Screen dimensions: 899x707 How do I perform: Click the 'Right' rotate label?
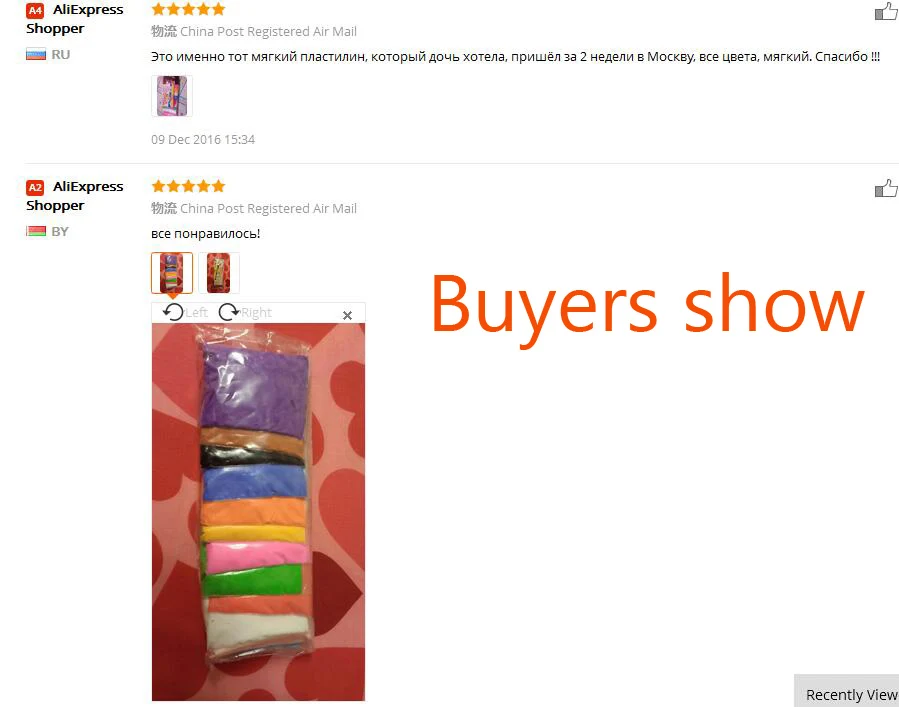(x=256, y=313)
